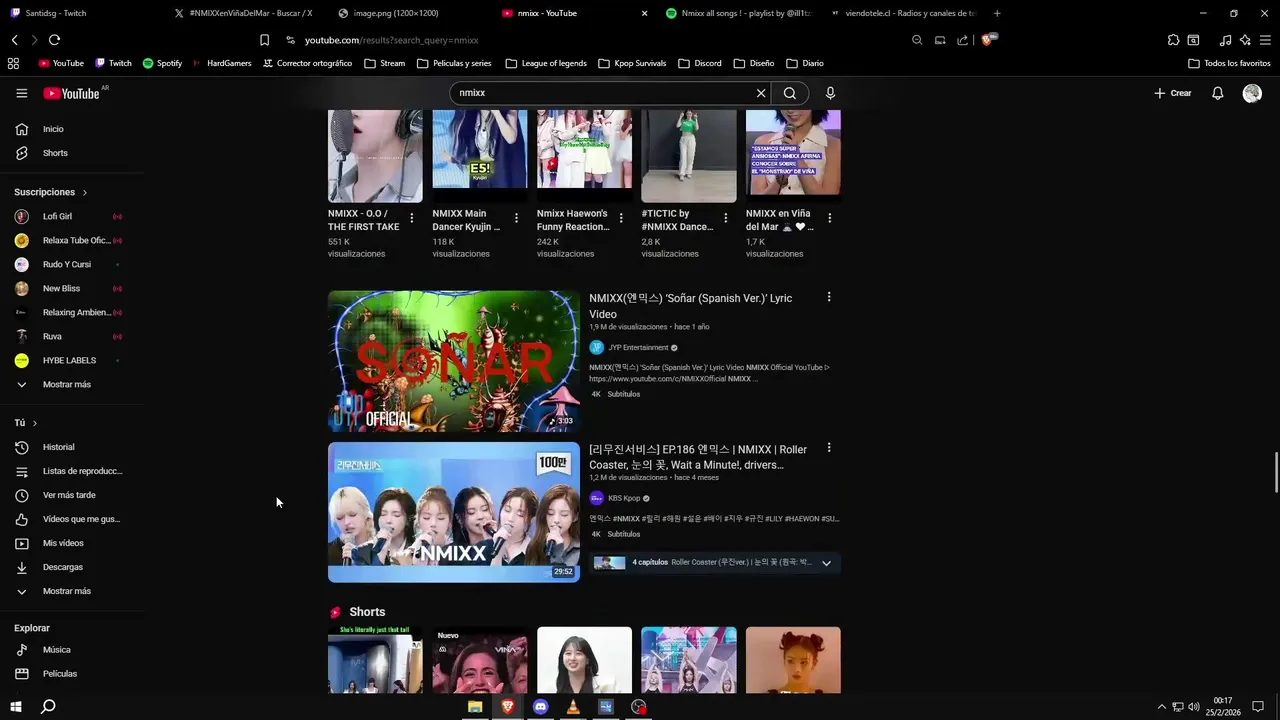1280x720 pixels.
Task: Show hidden system tray icons
Action: point(1161,707)
